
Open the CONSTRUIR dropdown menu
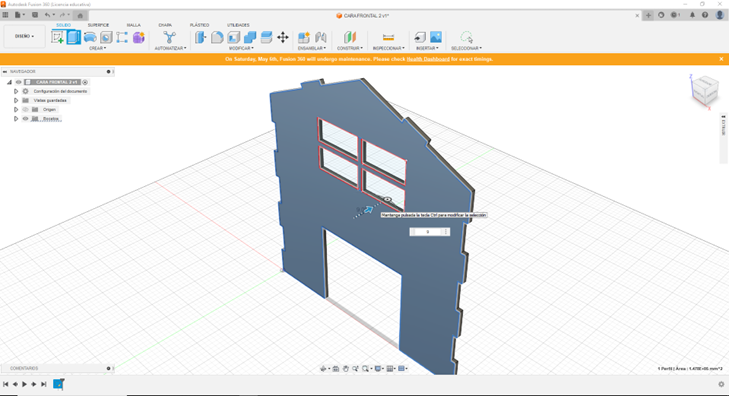coord(350,48)
